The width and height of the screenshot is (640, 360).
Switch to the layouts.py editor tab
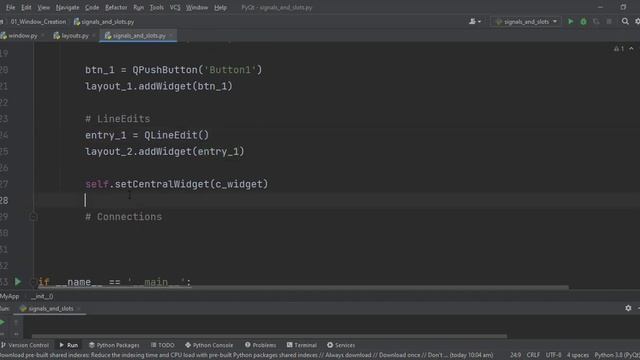point(74,36)
